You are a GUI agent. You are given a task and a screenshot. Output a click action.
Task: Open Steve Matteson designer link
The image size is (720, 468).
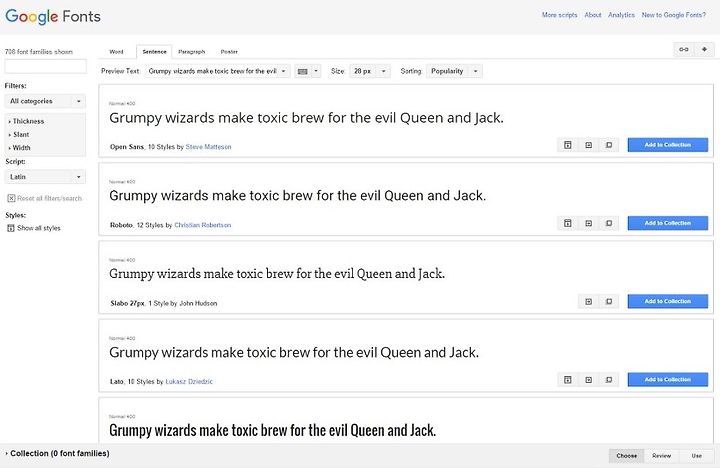(x=208, y=147)
